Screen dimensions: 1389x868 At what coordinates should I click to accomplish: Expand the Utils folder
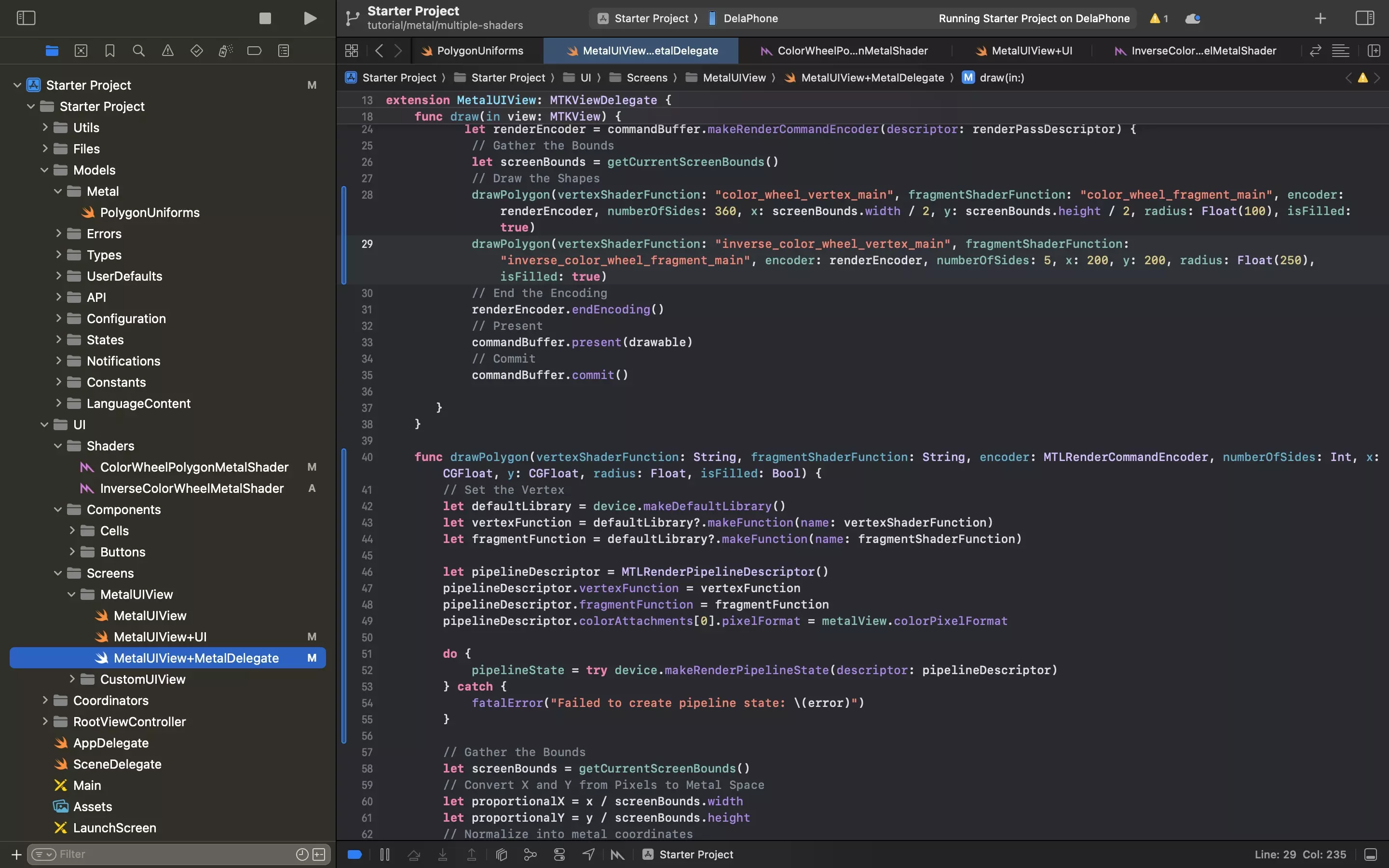44,127
